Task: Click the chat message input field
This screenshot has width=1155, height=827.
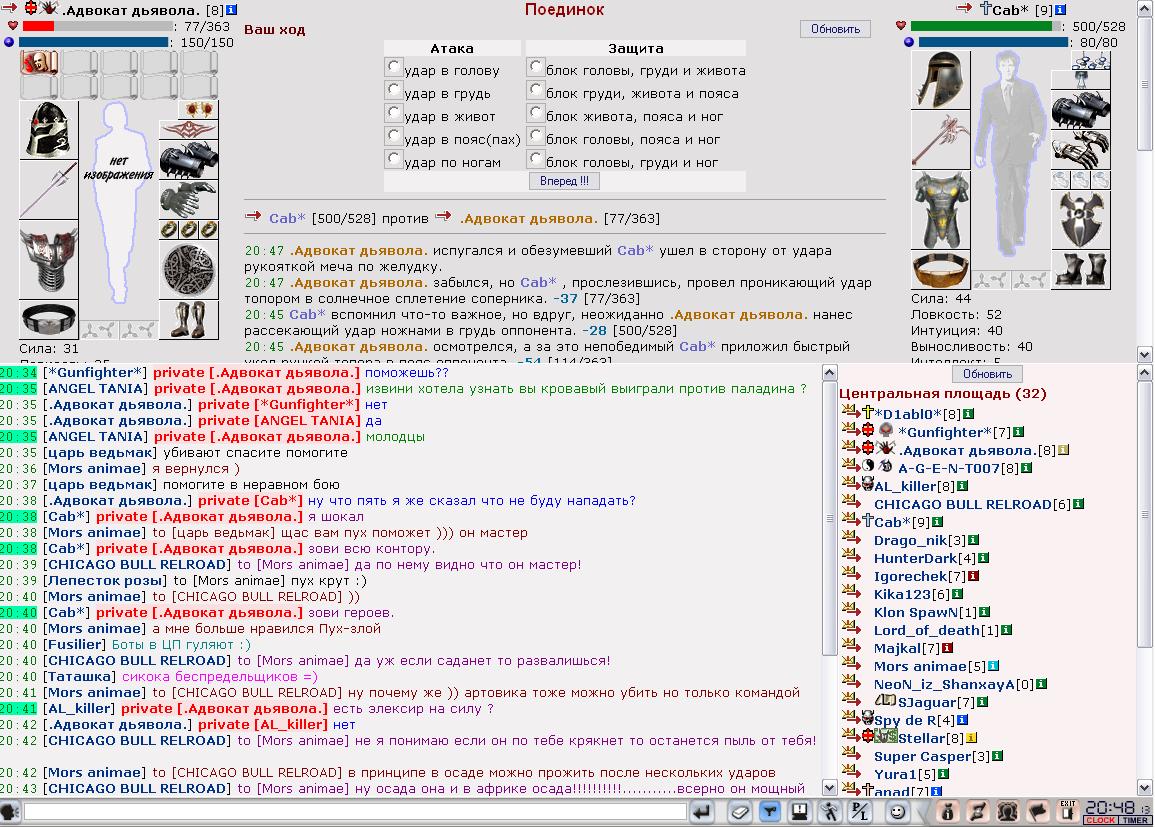Action: point(355,812)
